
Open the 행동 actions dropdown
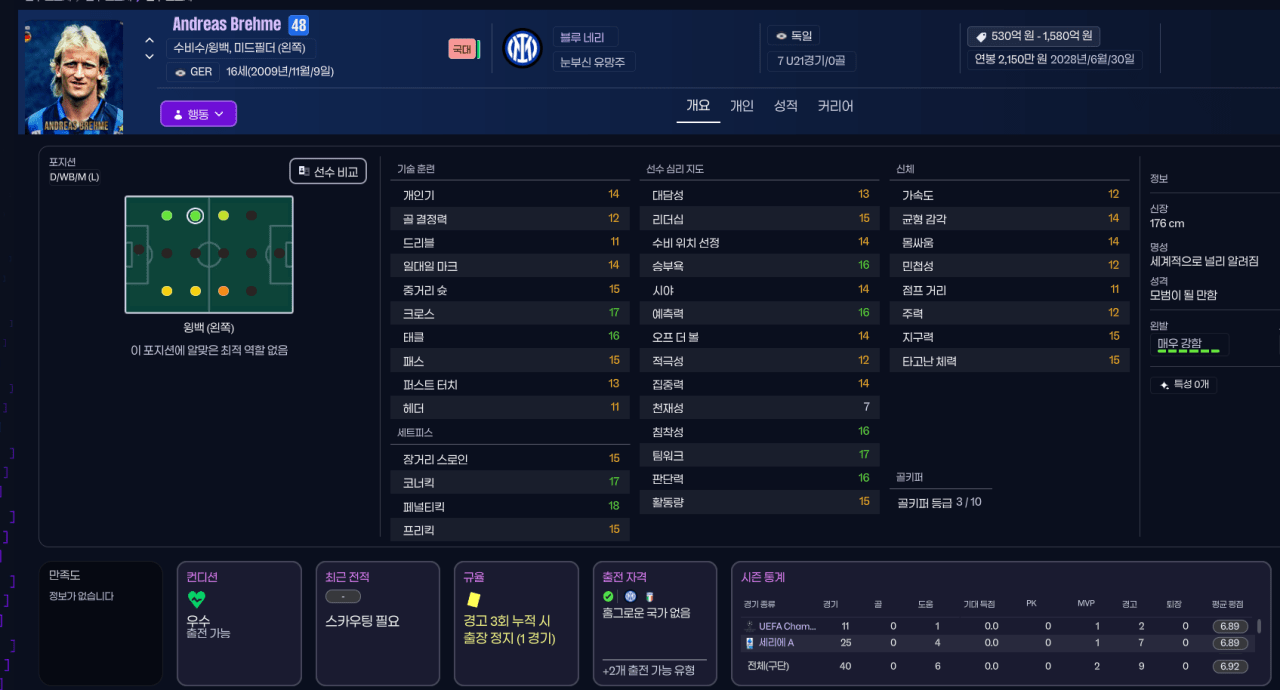point(198,114)
